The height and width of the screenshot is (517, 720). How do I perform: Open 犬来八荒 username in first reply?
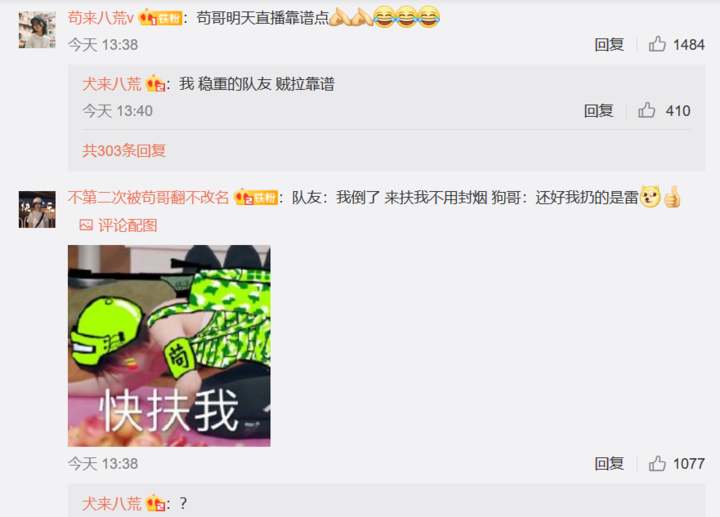point(112,84)
